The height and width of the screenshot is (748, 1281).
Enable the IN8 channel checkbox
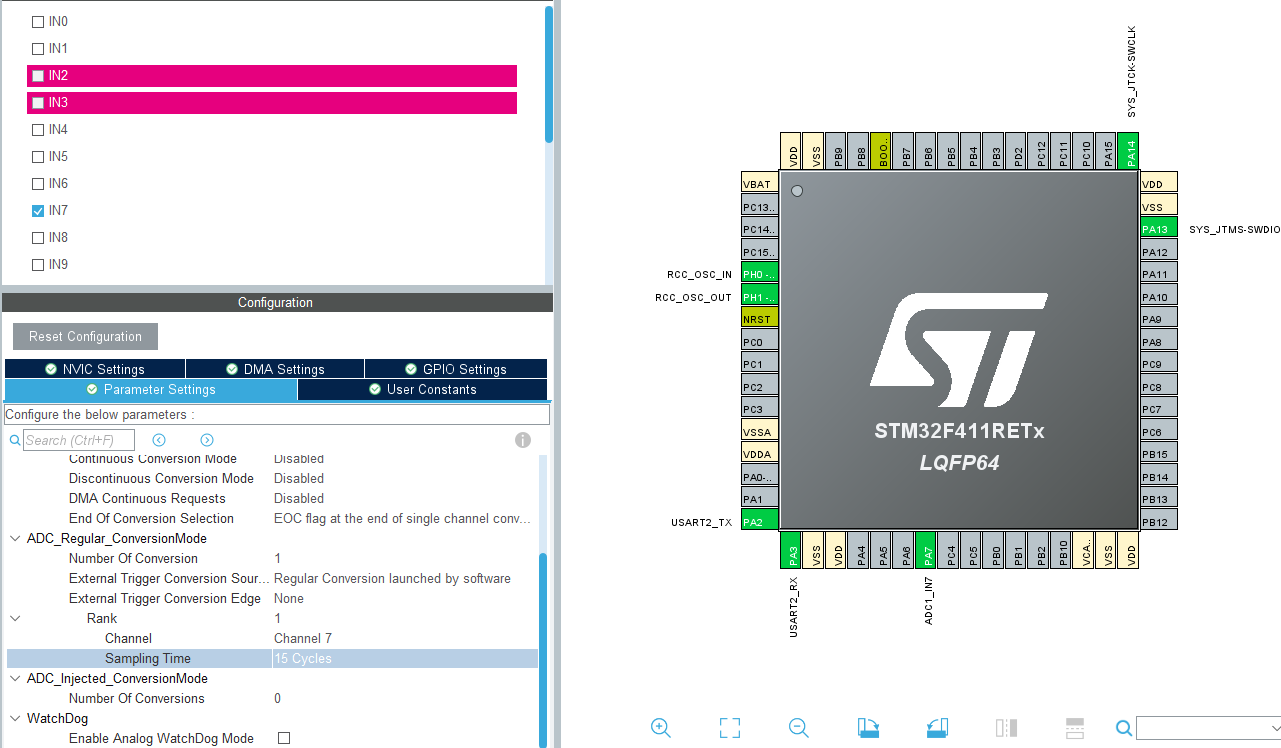(38, 237)
